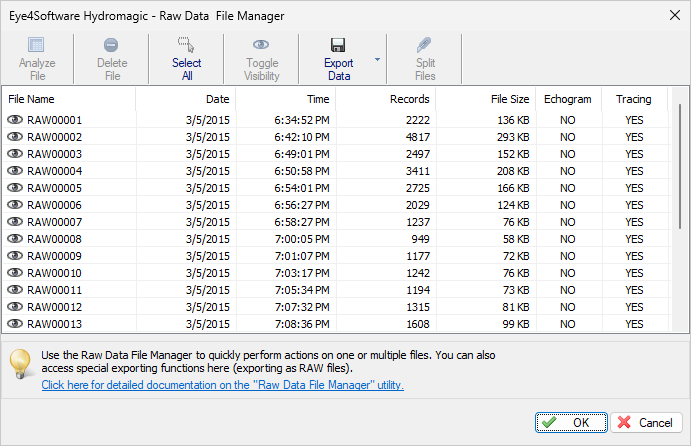Viewport: 691px width, 446px height.
Task: Click time cell 6:50:58 PM
Action: pos(302,171)
